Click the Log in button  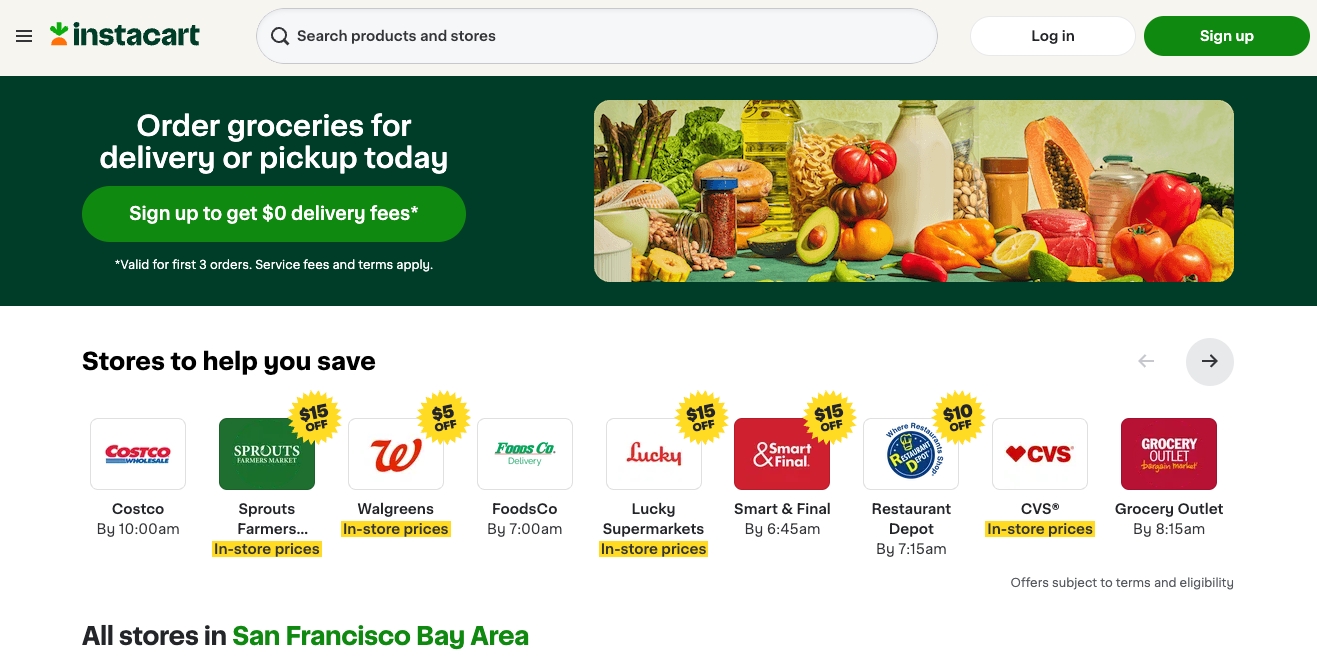pos(1053,36)
